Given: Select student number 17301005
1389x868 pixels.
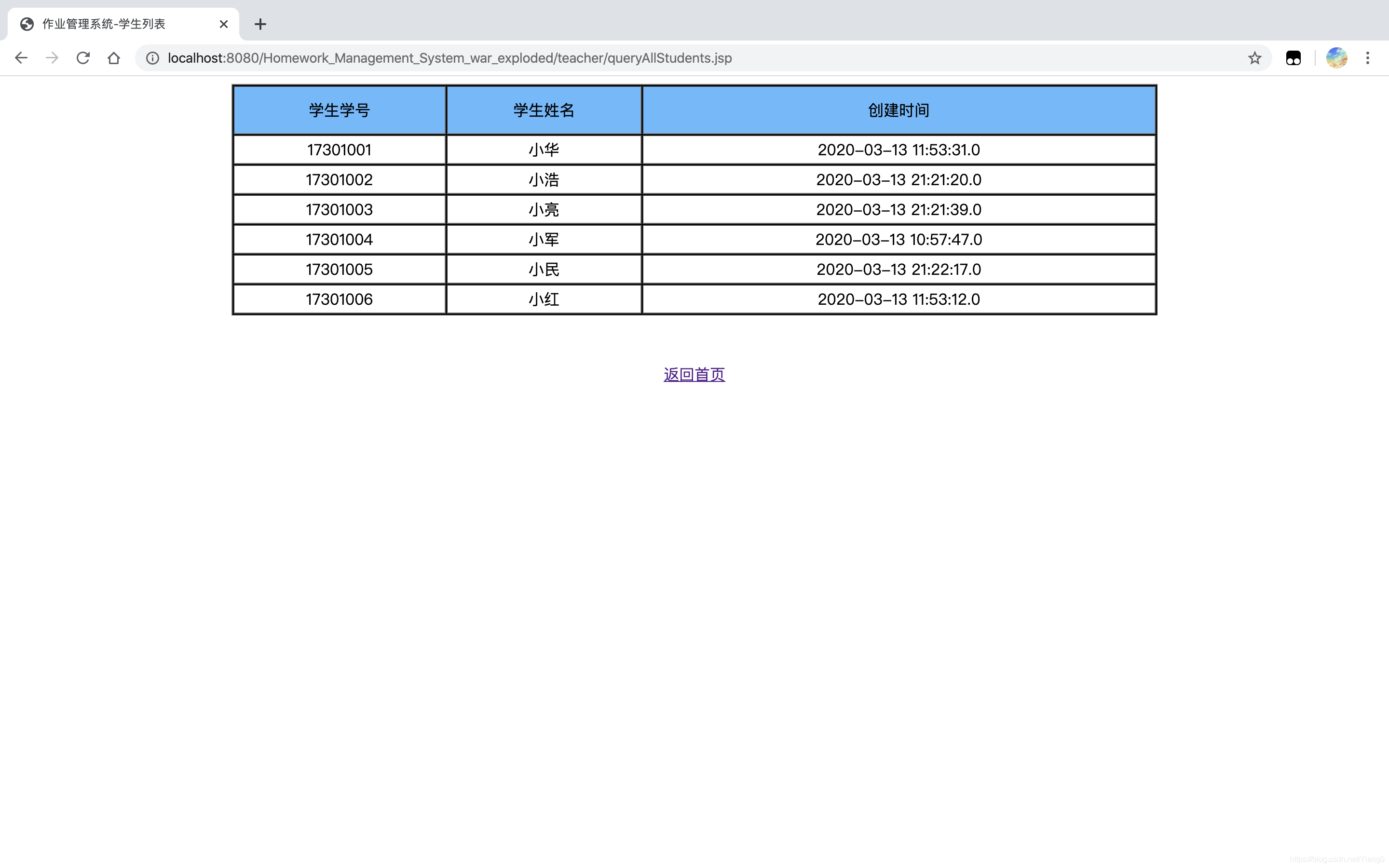Looking at the screenshot, I should click(339, 269).
